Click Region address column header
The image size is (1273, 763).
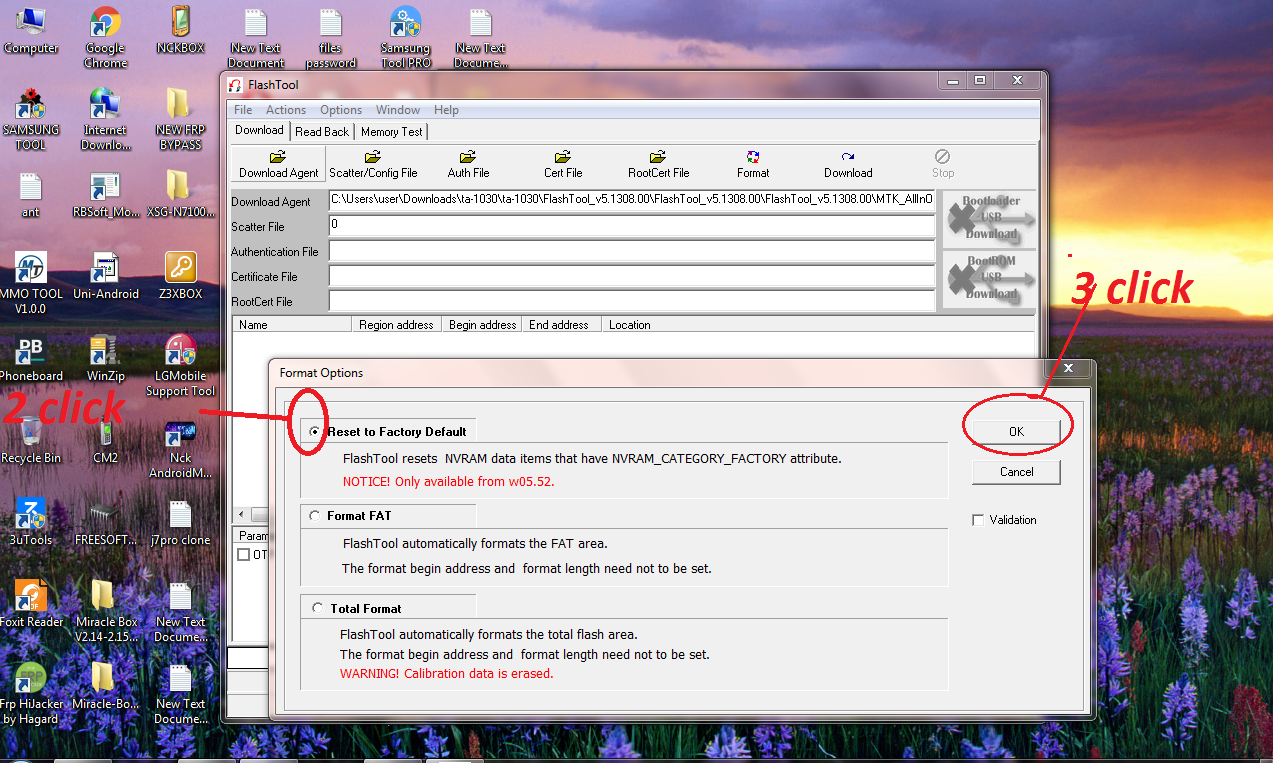tap(396, 325)
